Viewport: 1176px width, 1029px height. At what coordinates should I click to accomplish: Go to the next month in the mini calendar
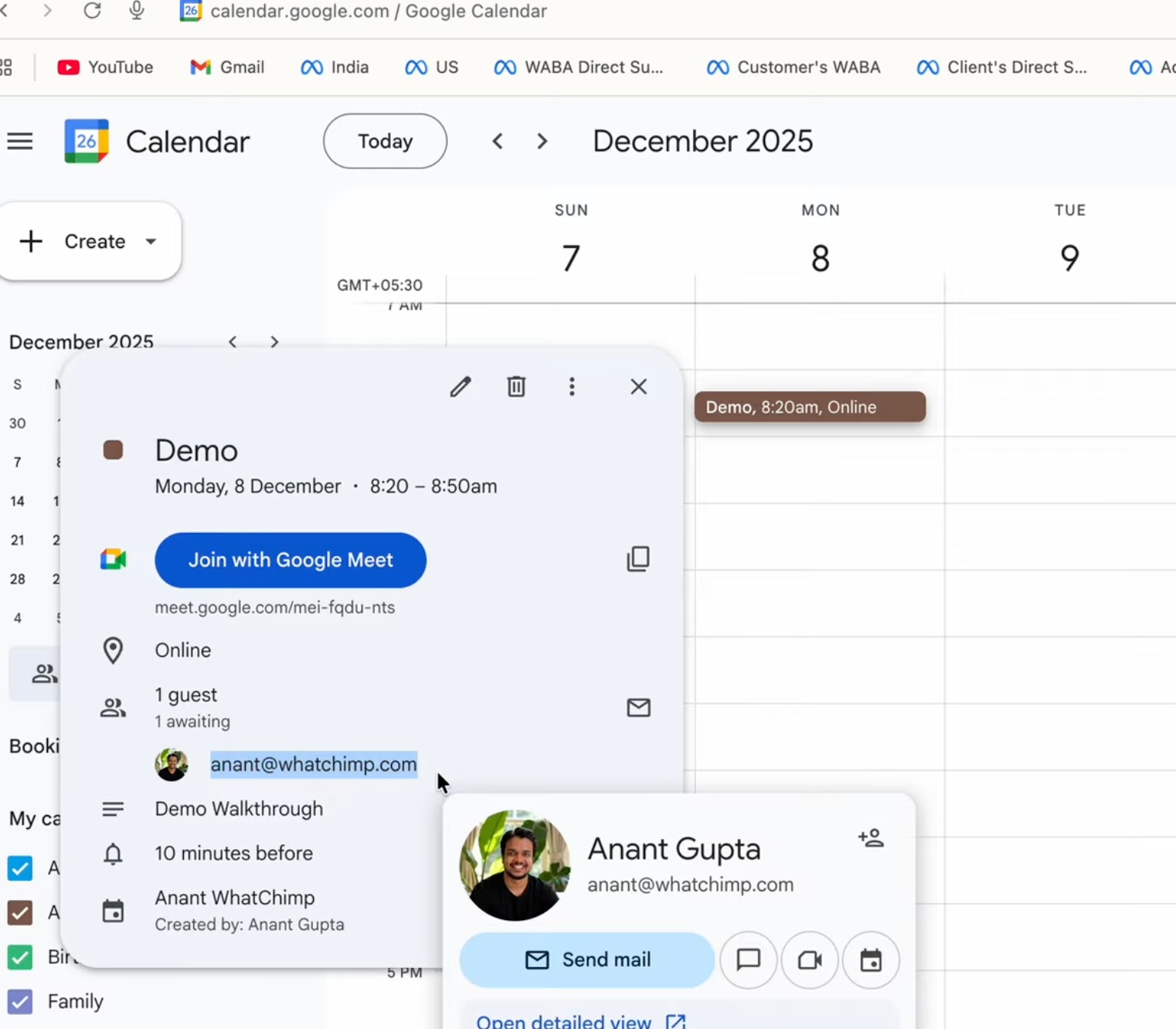point(274,341)
